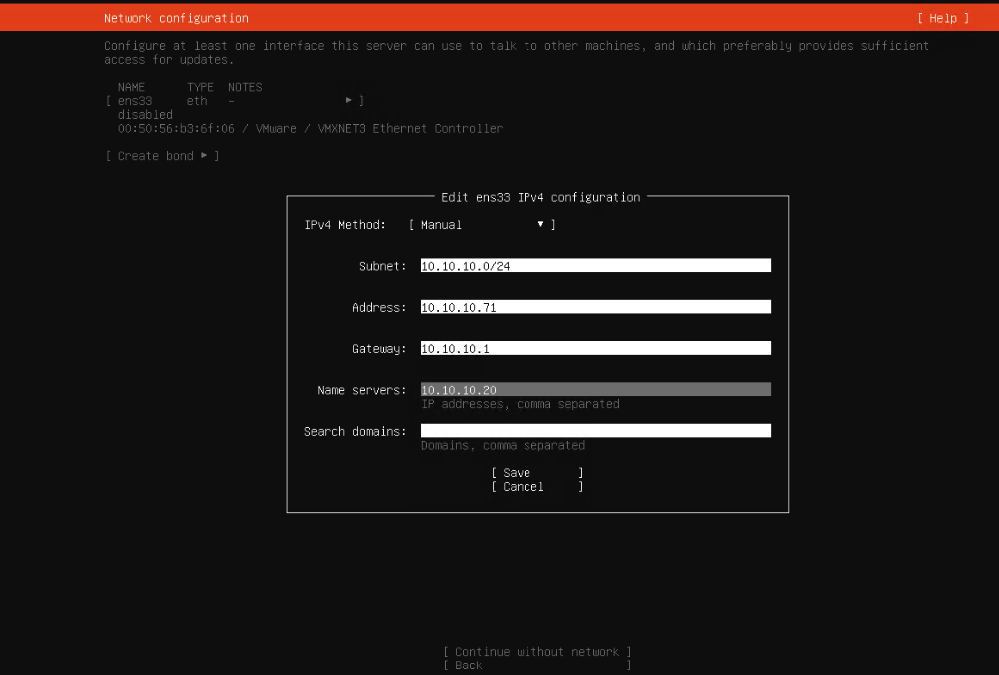Open the IPv4 Method Manual dropdown

(482, 225)
